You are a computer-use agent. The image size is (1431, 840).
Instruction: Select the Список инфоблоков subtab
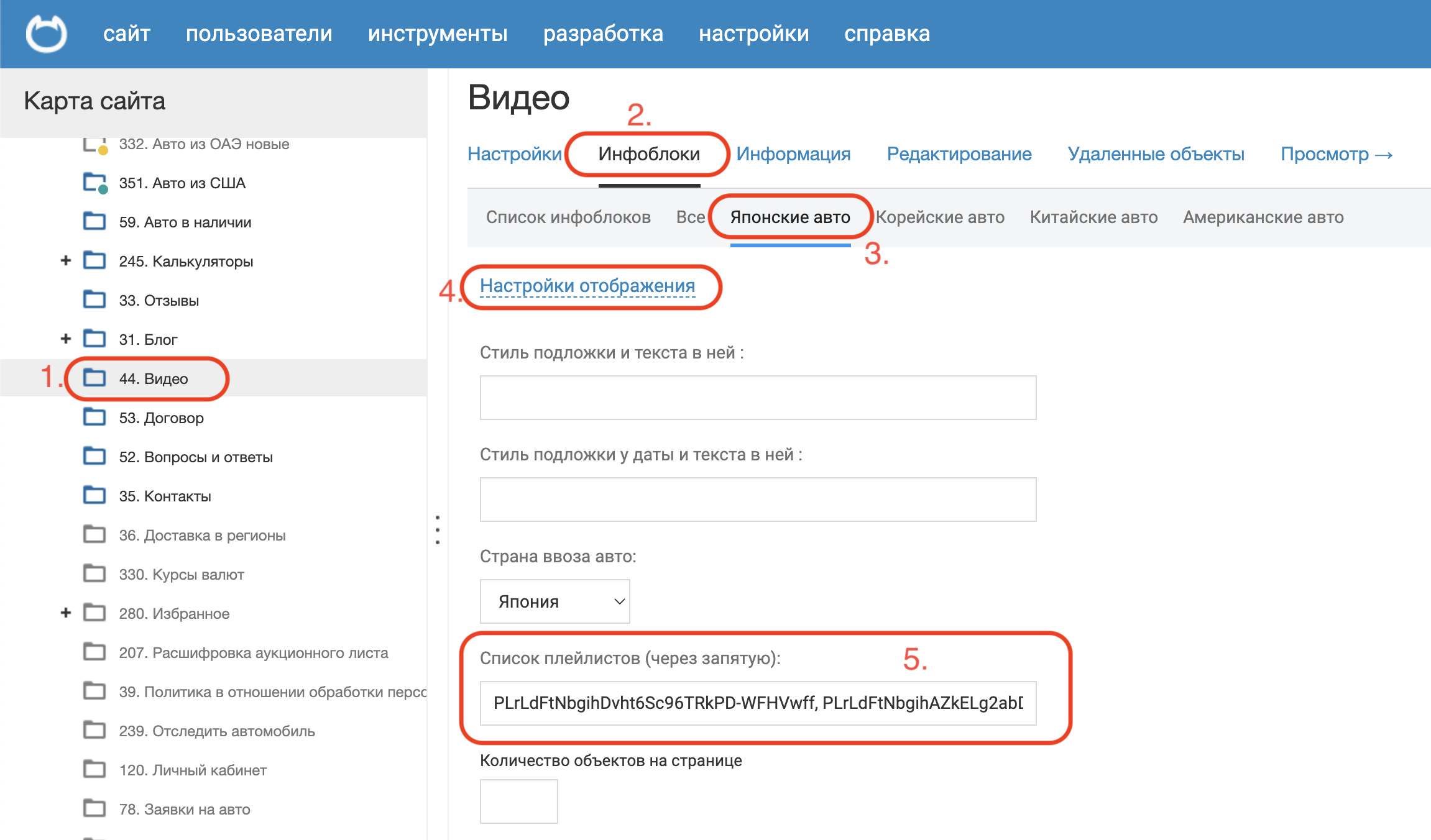click(x=568, y=217)
